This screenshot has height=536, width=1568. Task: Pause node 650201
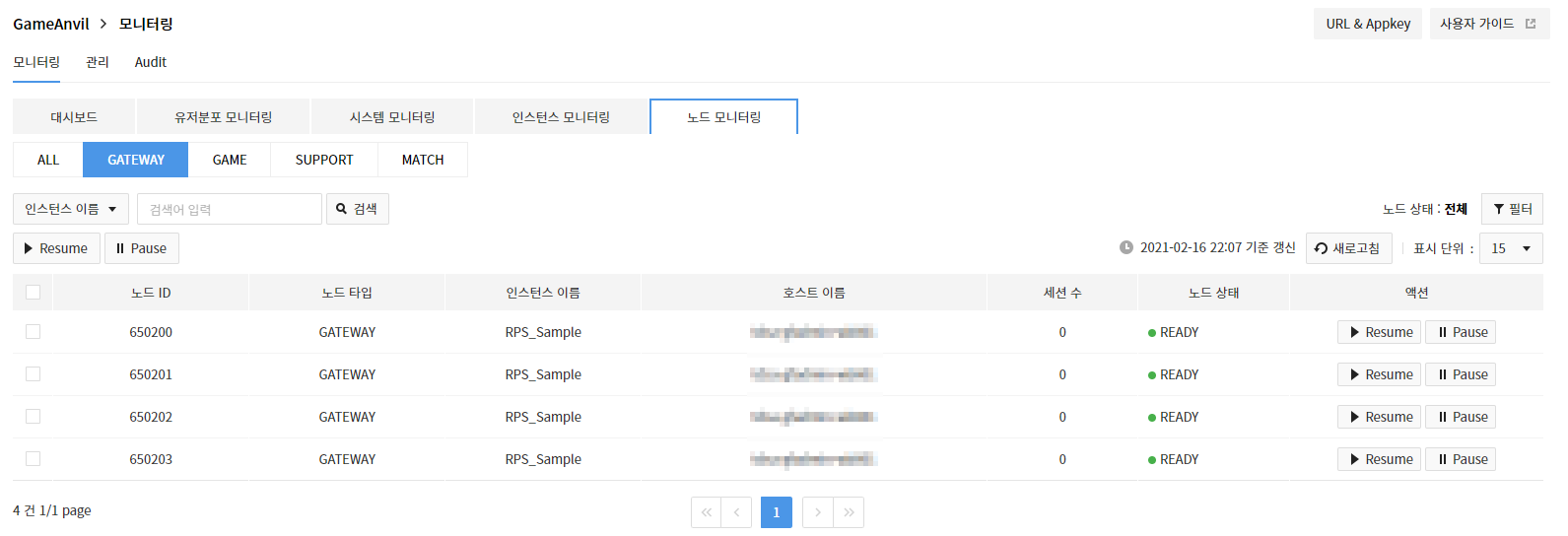[x=1461, y=374]
